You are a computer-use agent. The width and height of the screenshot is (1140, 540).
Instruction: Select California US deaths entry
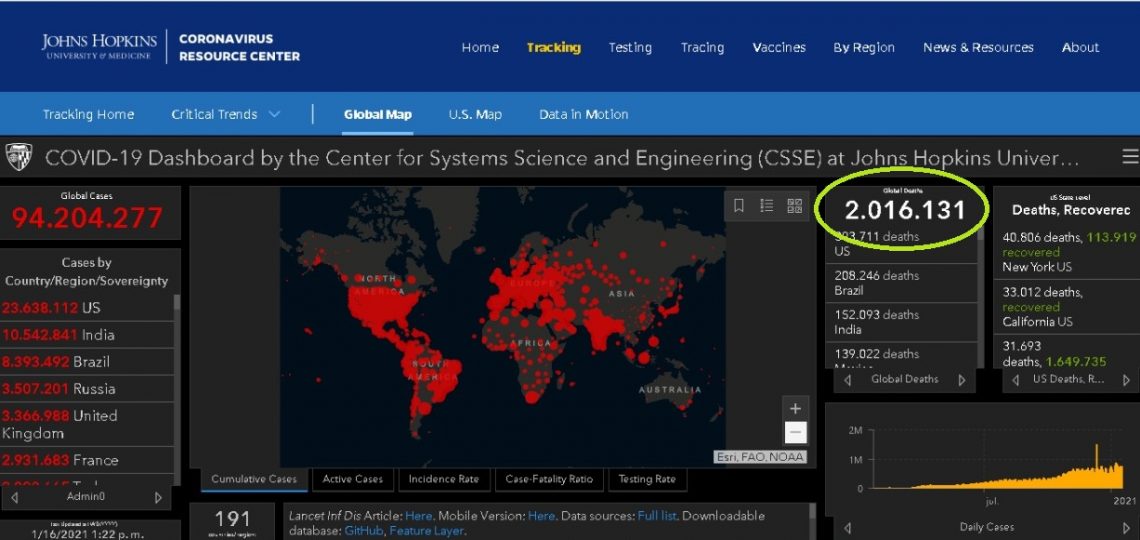pyautogui.click(x=1067, y=307)
